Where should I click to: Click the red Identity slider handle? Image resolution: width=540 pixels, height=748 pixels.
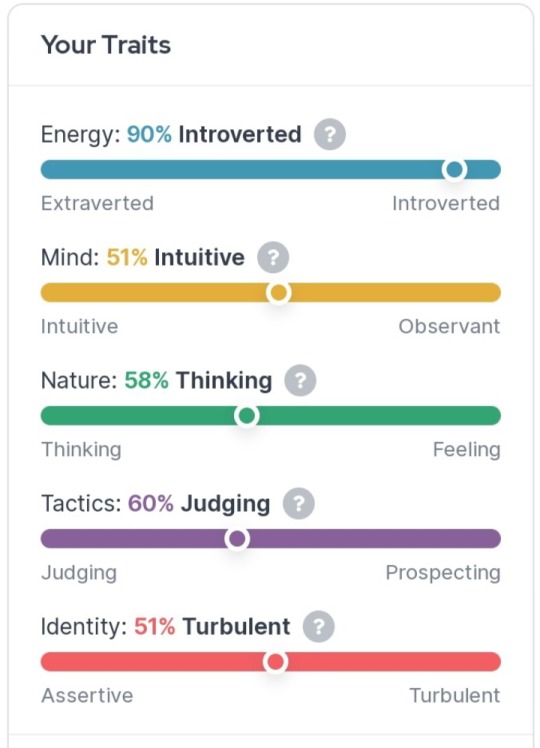click(275, 662)
